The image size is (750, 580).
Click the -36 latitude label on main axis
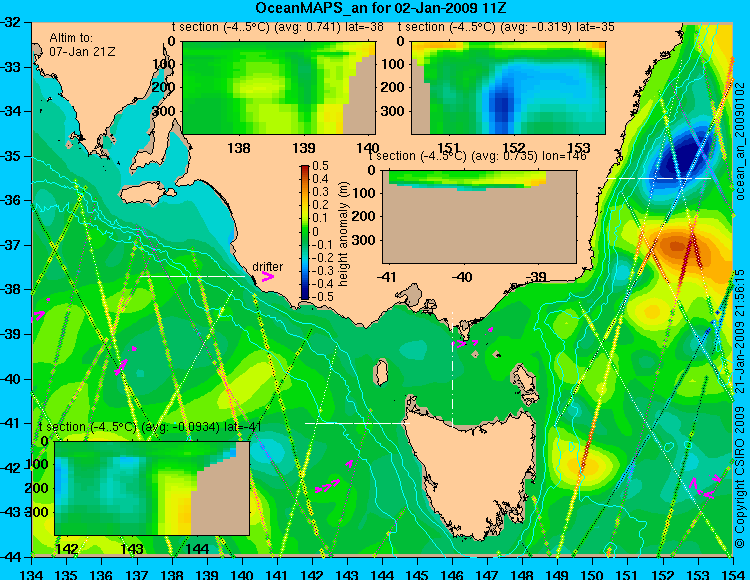point(11,200)
